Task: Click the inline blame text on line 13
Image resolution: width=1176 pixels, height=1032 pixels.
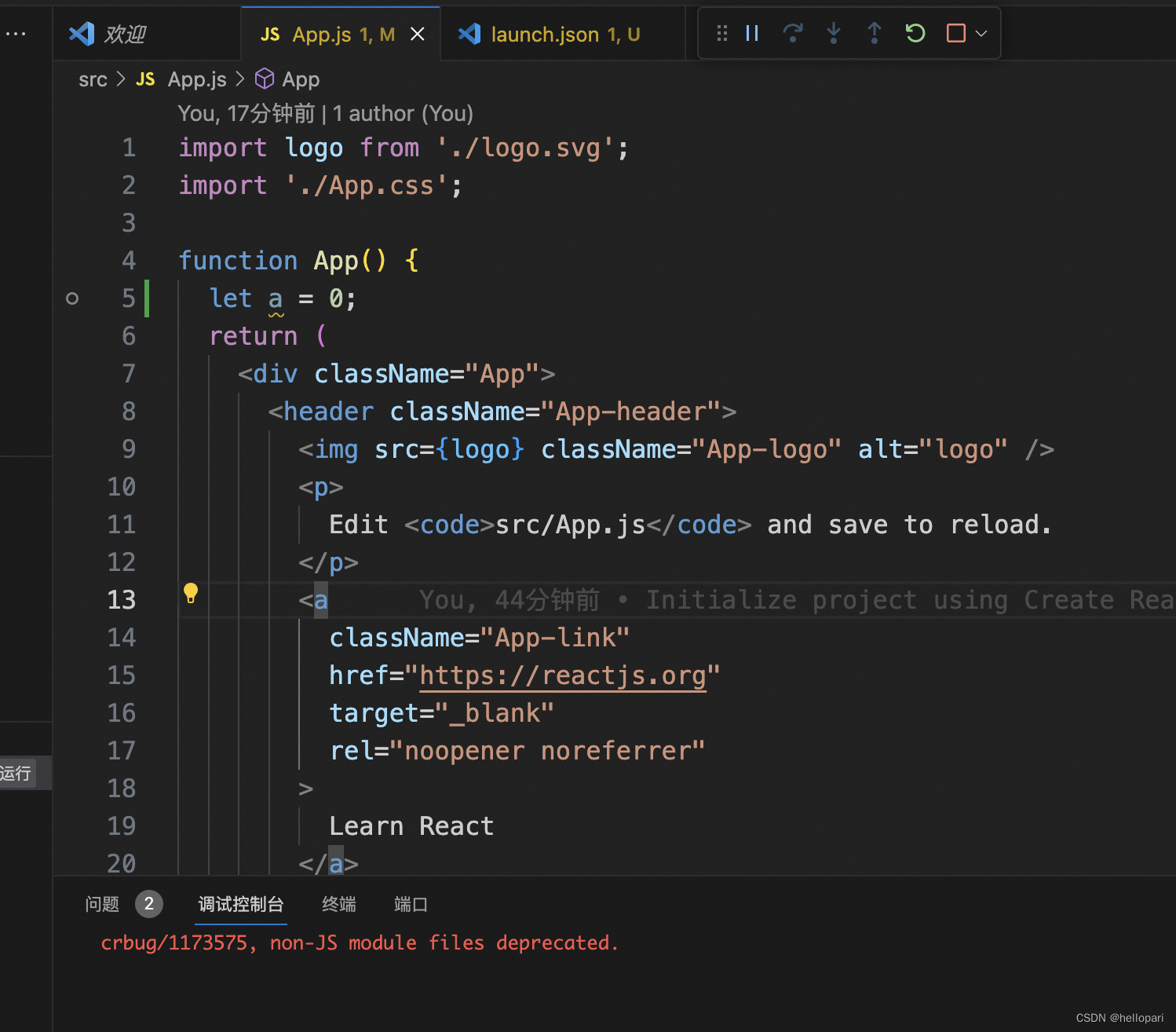Action: (x=796, y=600)
